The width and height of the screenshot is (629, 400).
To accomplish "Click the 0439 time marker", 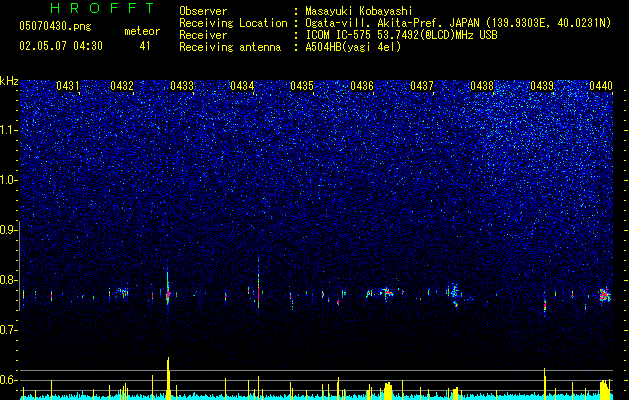I will point(542,86).
